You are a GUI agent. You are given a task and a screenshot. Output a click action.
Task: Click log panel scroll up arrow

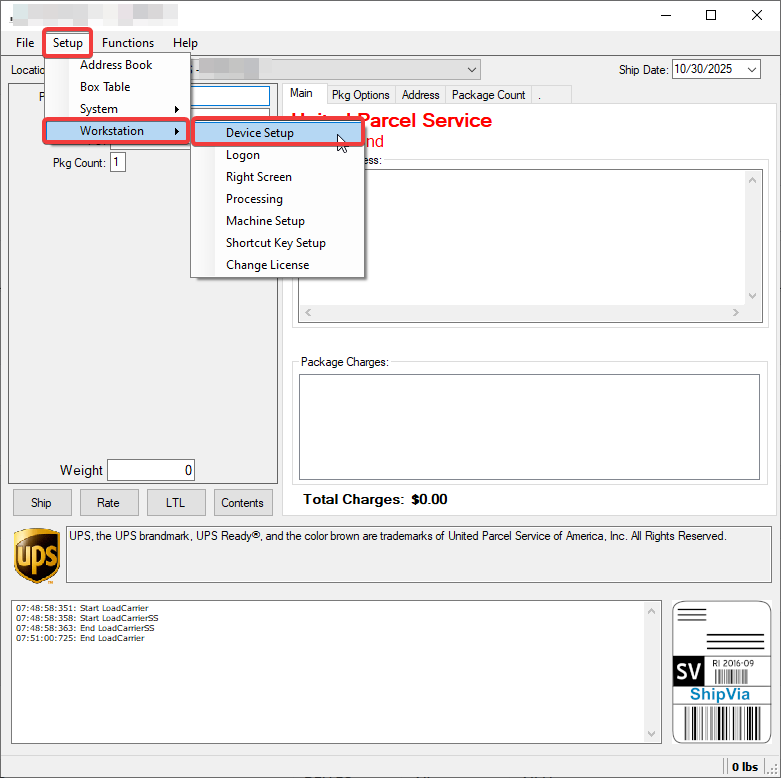pyautogui.click(x=651, y=611)
